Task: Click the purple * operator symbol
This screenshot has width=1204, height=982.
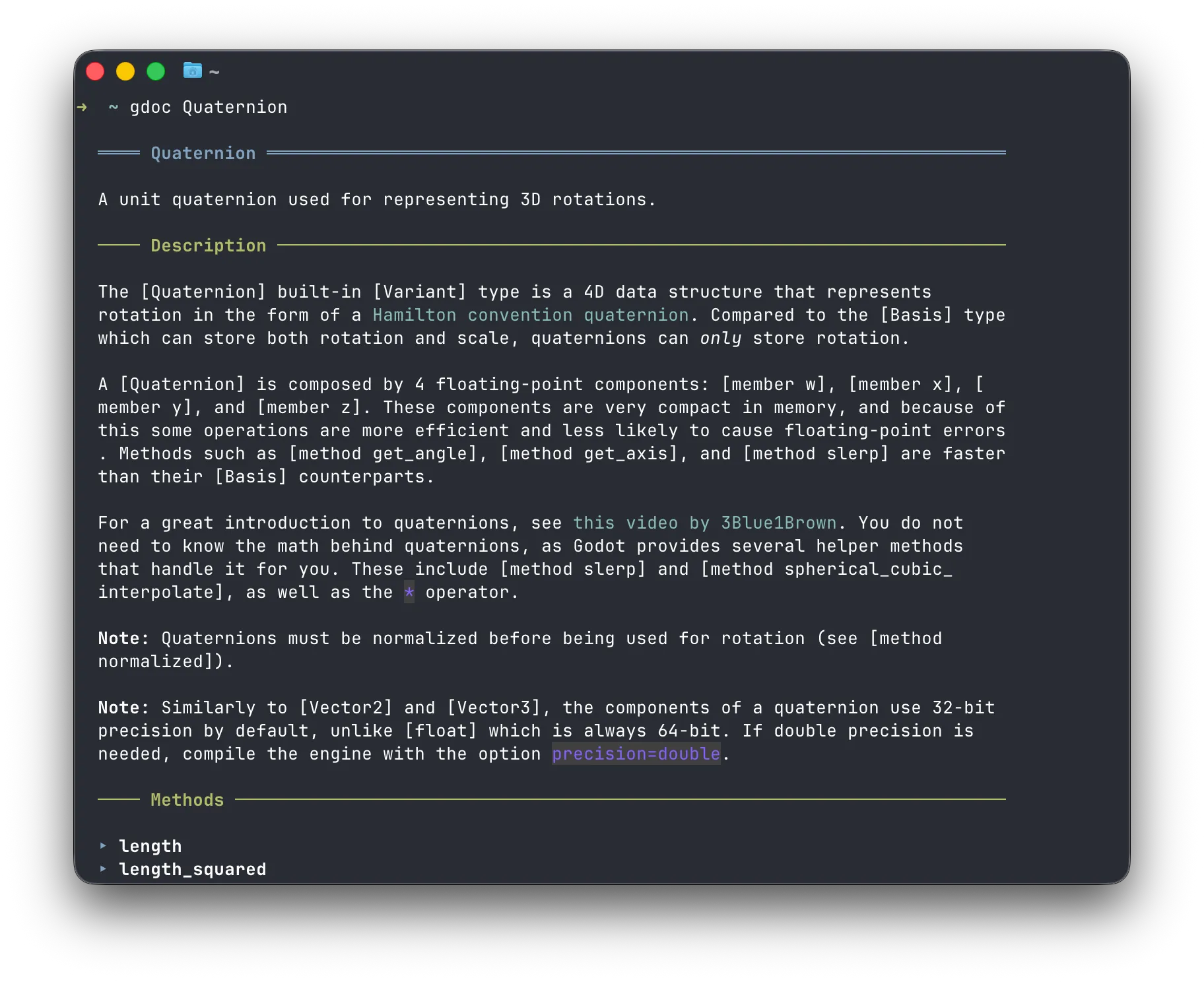Action: [409, 592]
